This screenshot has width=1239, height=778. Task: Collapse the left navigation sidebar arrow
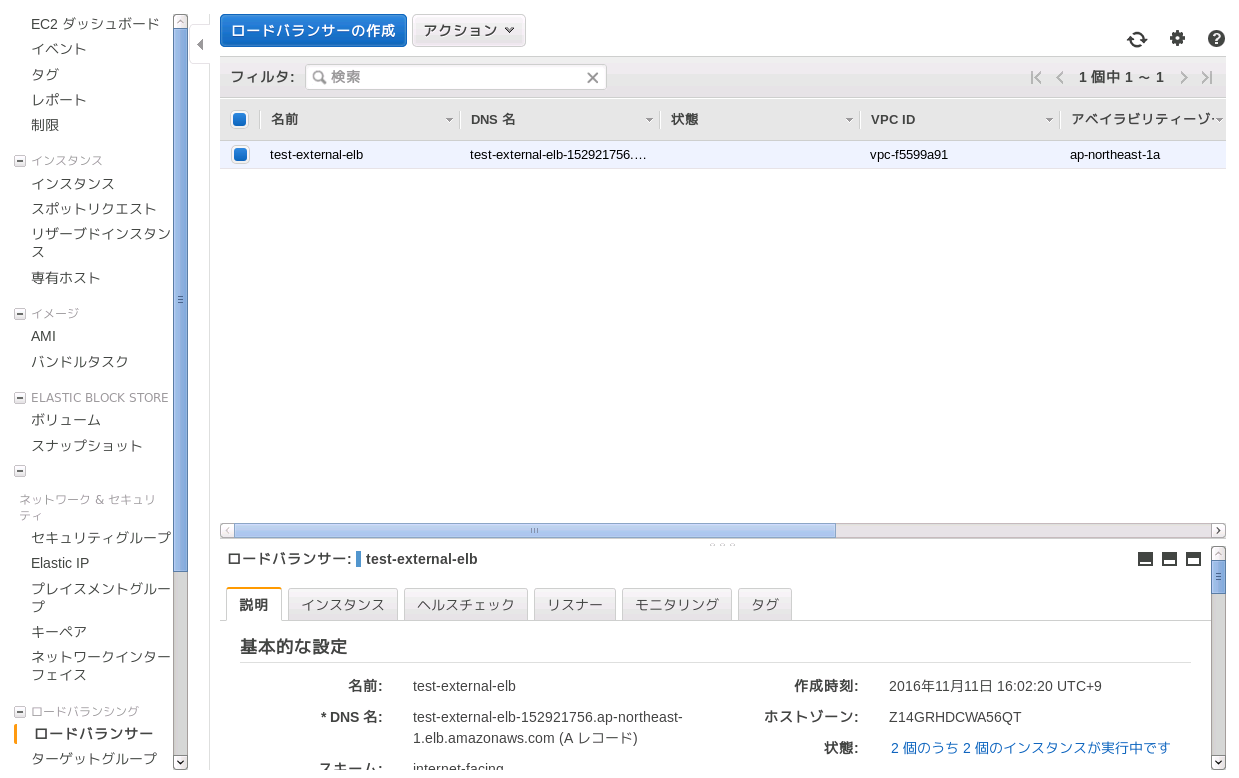[200, 45]
